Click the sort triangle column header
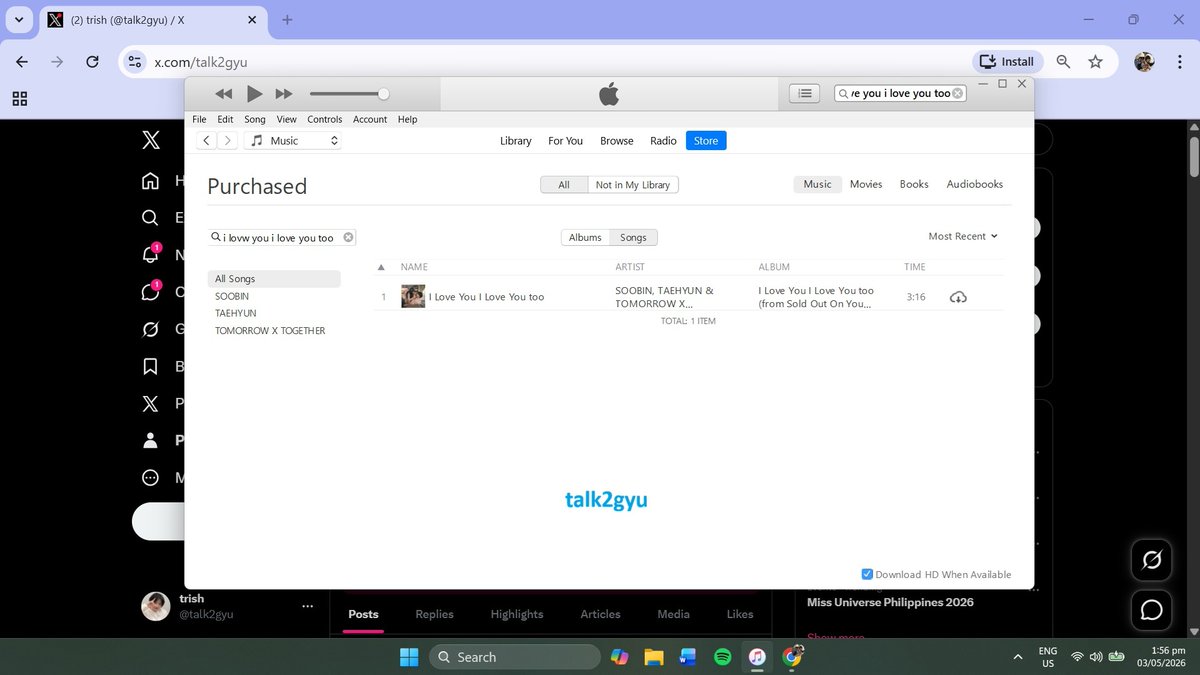 point(381,268)
